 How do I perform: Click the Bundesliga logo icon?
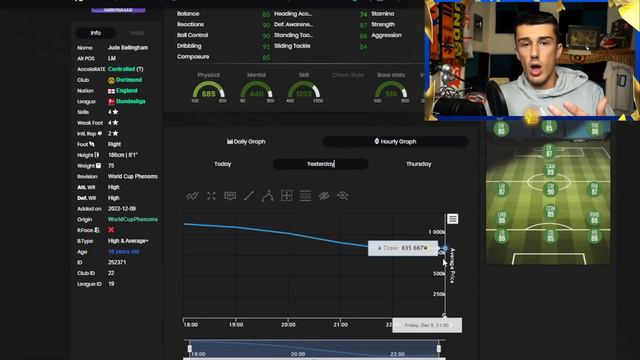111,102
